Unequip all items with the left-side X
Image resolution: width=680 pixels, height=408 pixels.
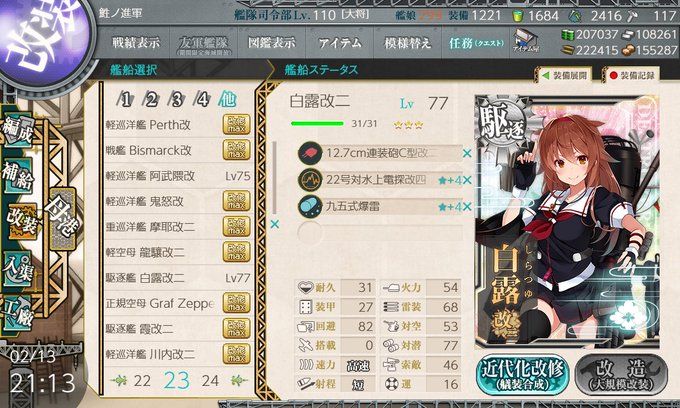[x=275, y=225]
